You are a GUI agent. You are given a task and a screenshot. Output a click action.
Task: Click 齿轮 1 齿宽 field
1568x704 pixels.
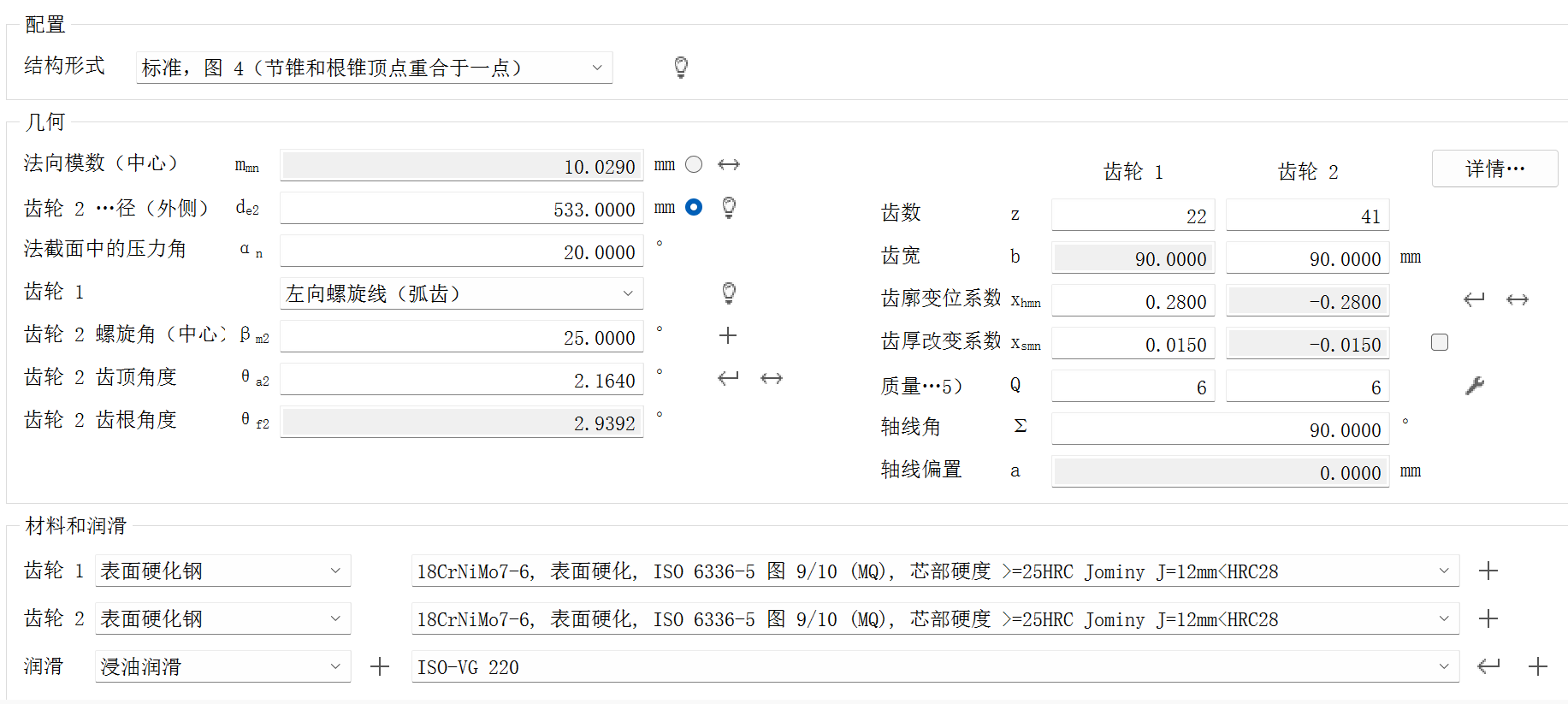pos(1133,257)
